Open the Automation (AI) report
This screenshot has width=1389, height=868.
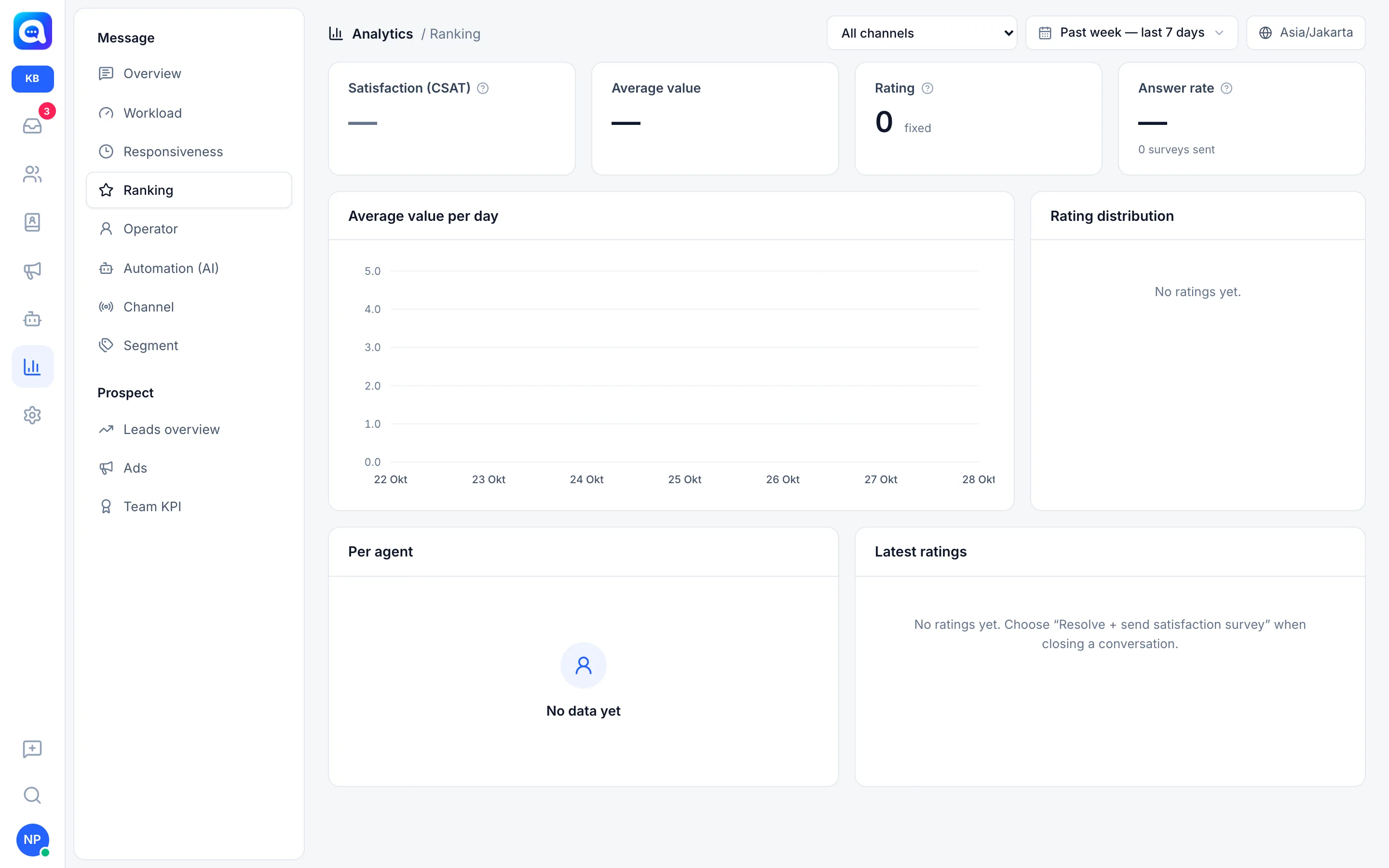click(189, 268)
